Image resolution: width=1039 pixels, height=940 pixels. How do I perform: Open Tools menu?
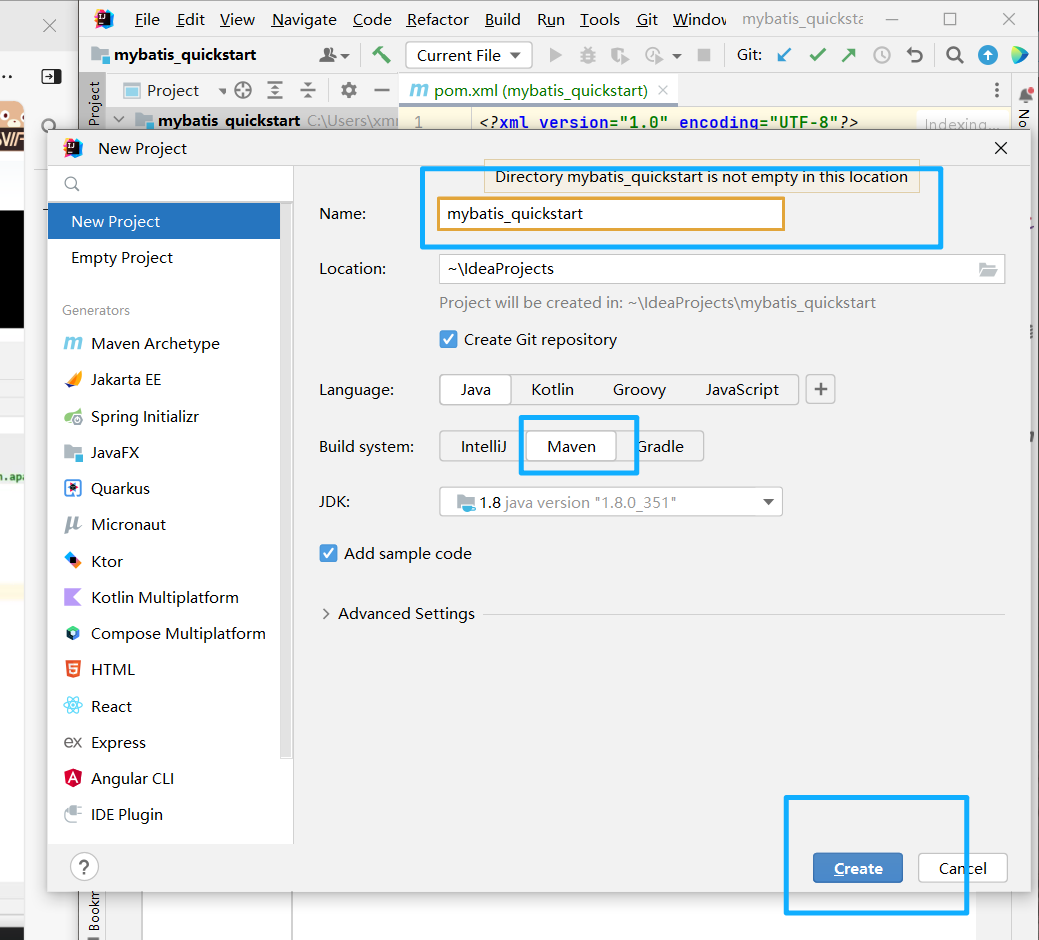click(600, 19)
